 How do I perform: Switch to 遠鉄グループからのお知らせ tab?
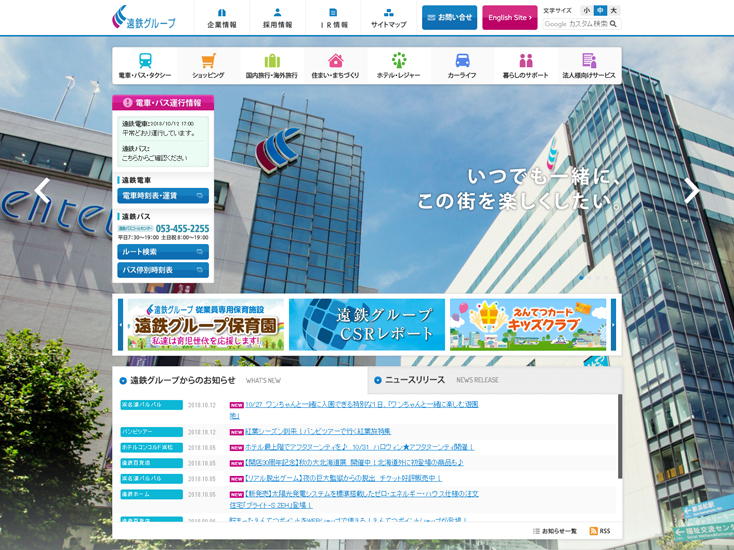pyautogui.click(x=240, y=380)
